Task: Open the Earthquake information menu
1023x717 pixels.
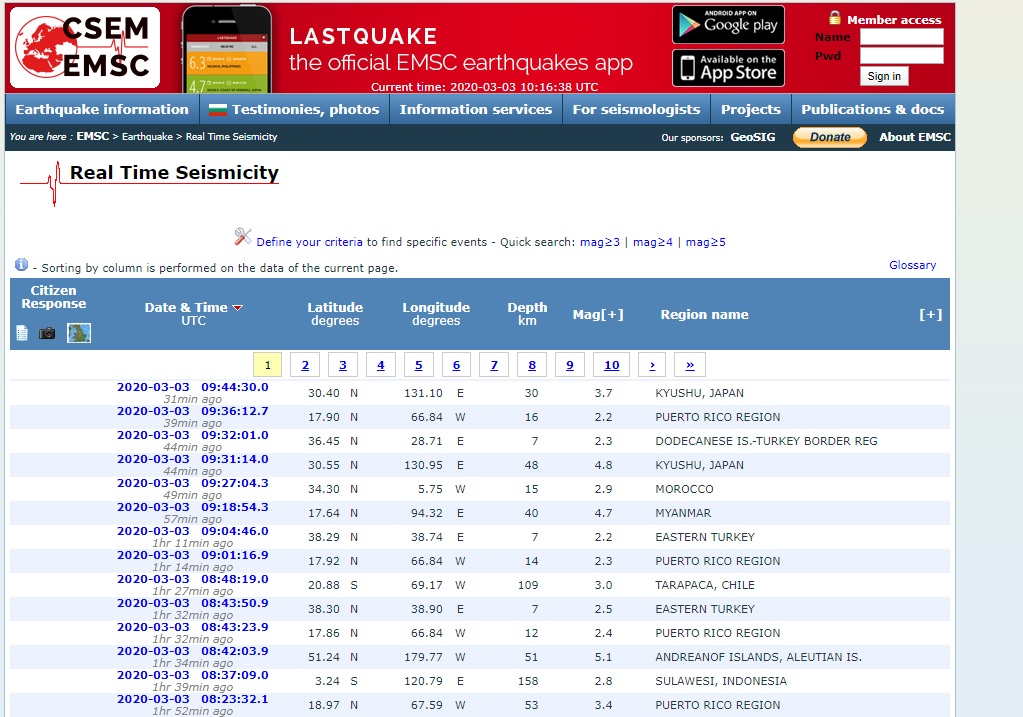Action: coord(102,109)
